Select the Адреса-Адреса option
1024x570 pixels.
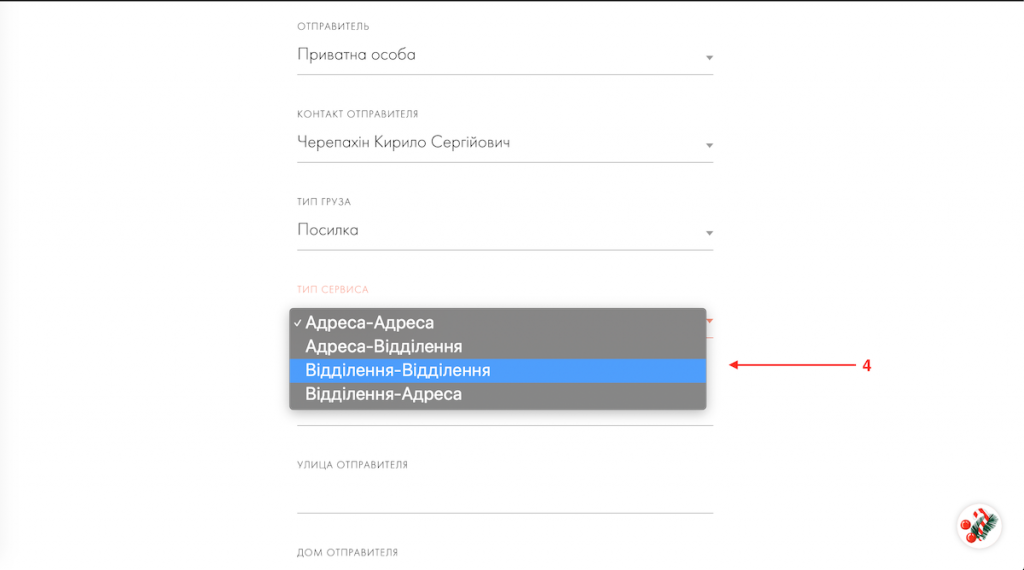(370, 323)
